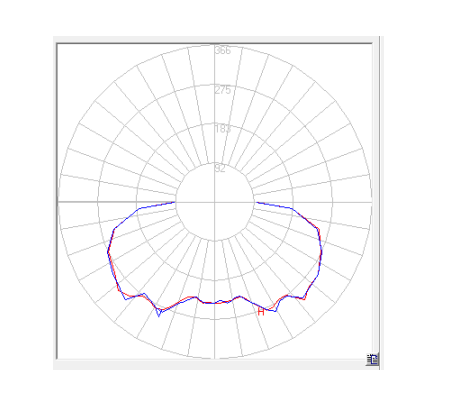Click the curve's rightmost extreme point
This screenshot has height=395, width=456.
(x=321, y=252)
